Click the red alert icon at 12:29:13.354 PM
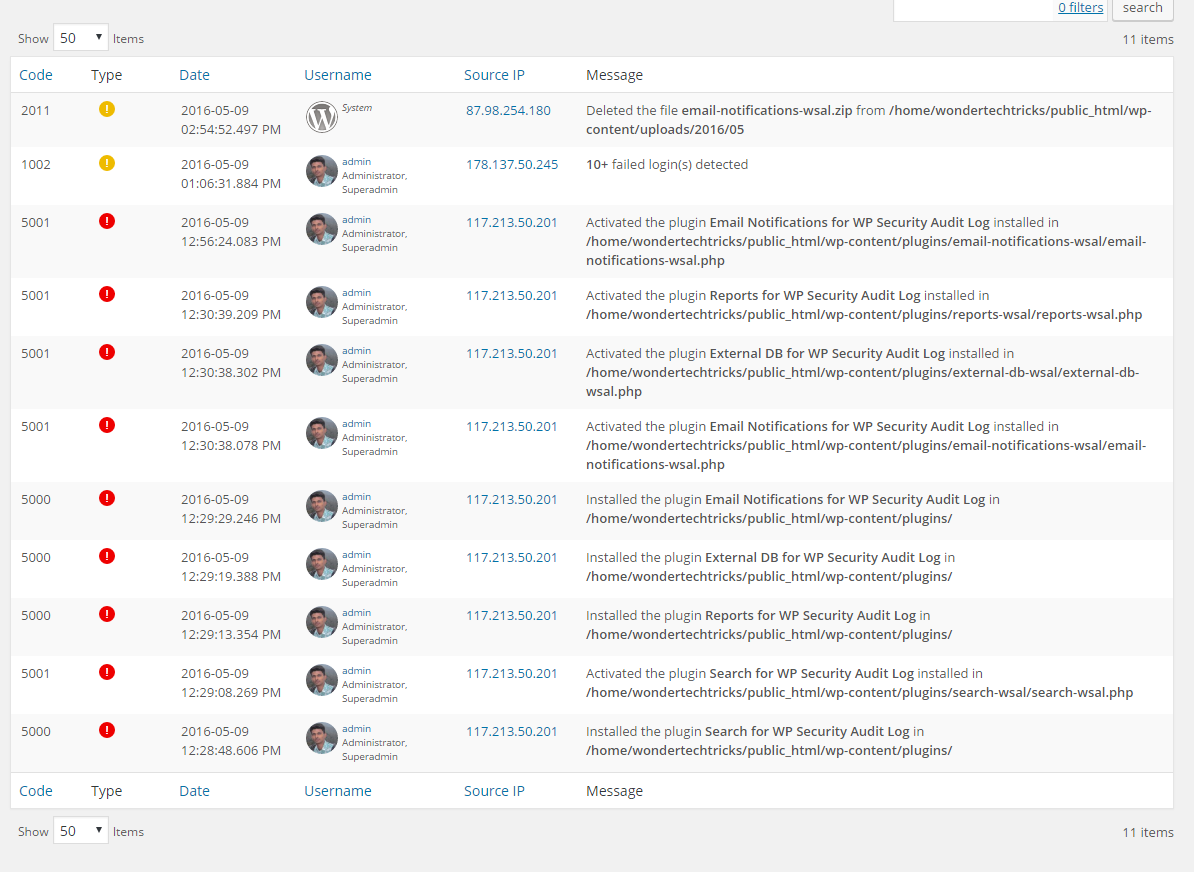The image size is (1194, 872). pos(107,614)
